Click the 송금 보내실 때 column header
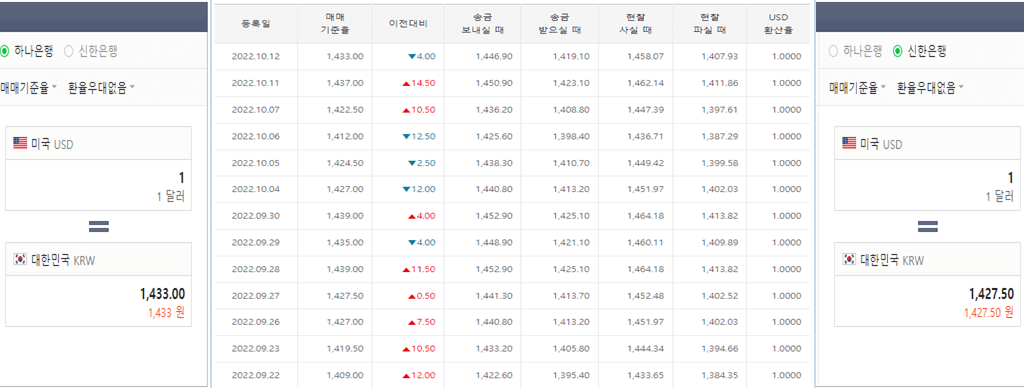 (x=483, y=24)
